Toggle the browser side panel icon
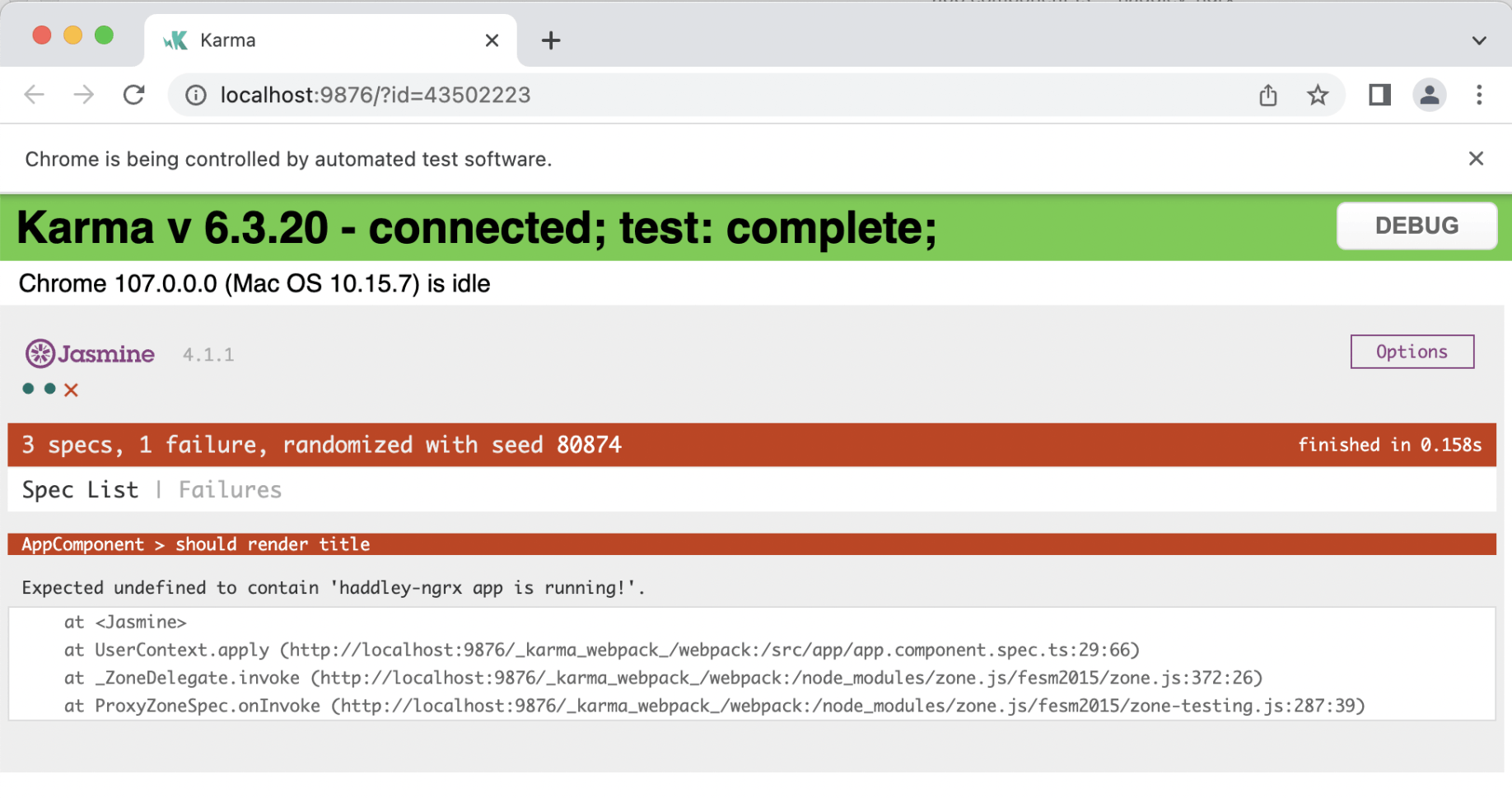 coord(1379,96)
